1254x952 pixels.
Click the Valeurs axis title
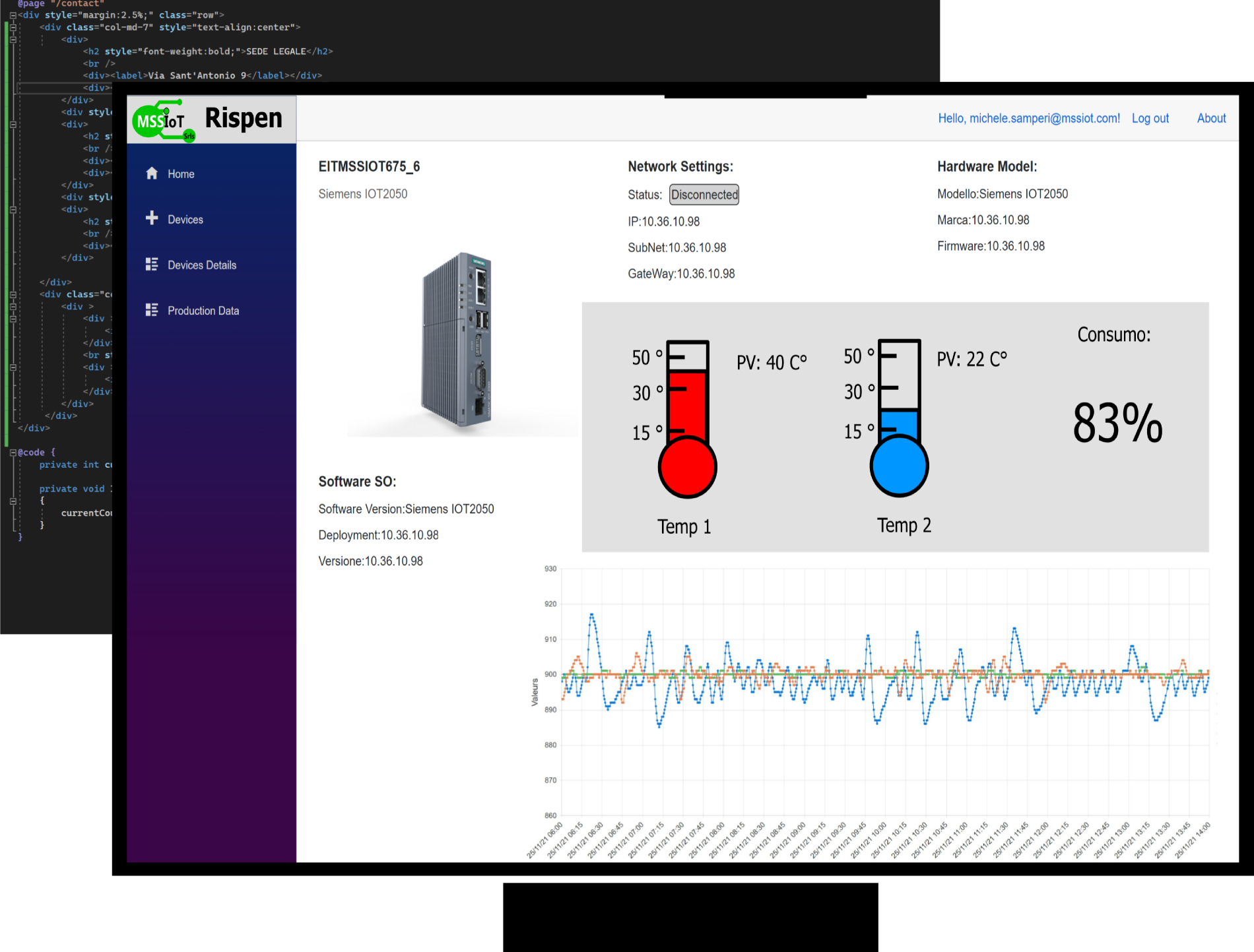click(535, 692)
